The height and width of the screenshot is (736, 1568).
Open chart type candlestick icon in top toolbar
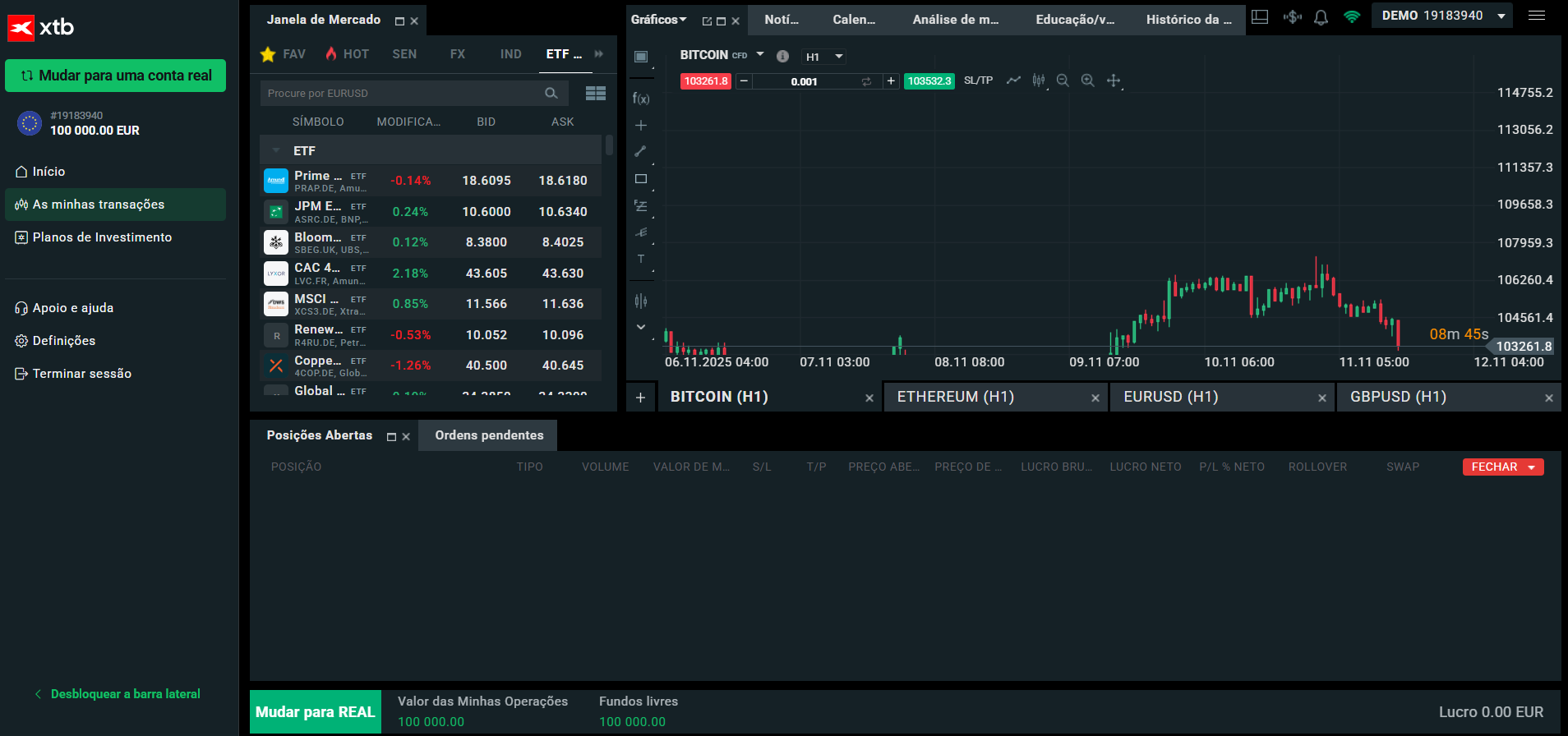click(1039, 80)
